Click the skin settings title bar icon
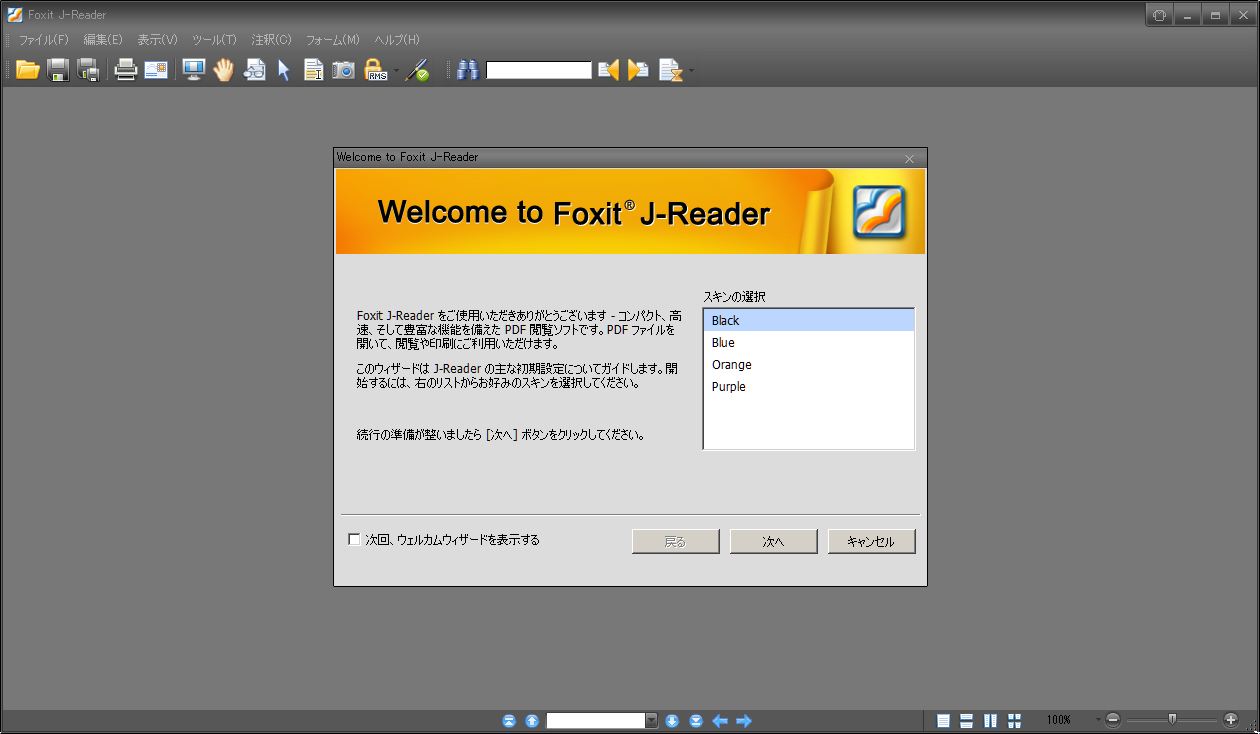The image size is (1260, 734). click(1160, 15)
